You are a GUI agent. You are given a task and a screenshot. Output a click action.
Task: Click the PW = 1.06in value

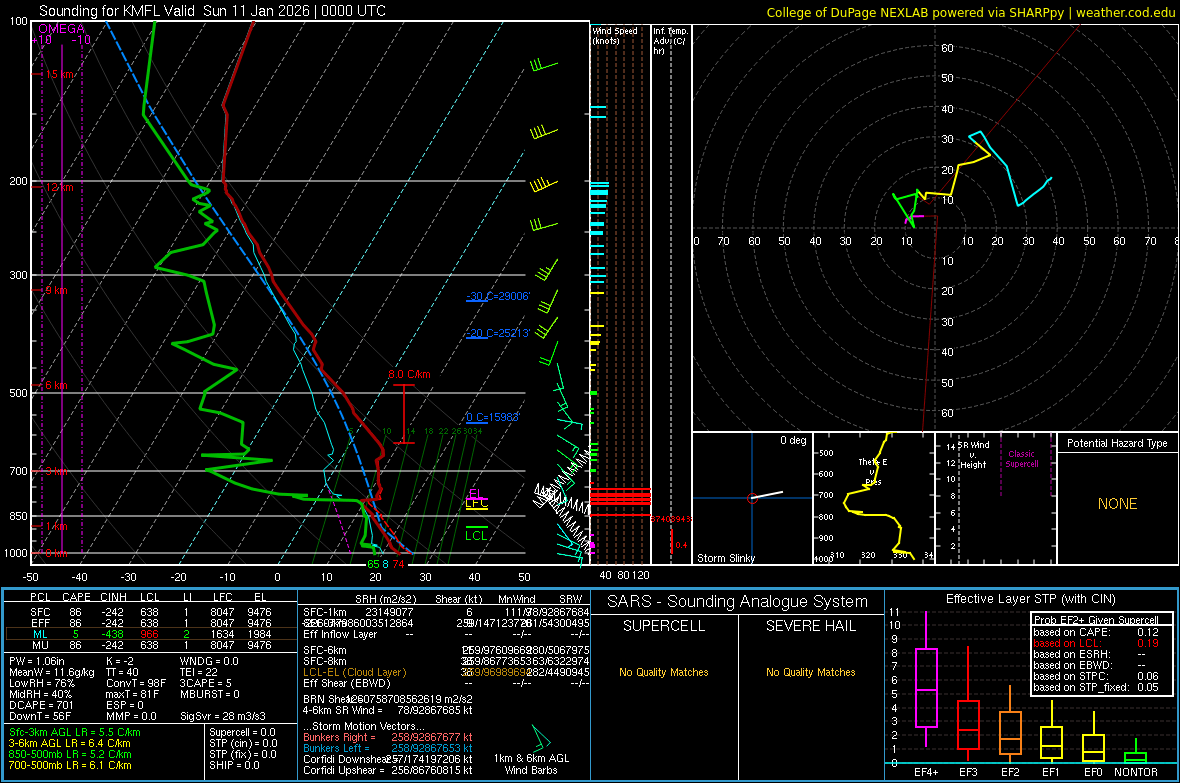pos(37,661)
